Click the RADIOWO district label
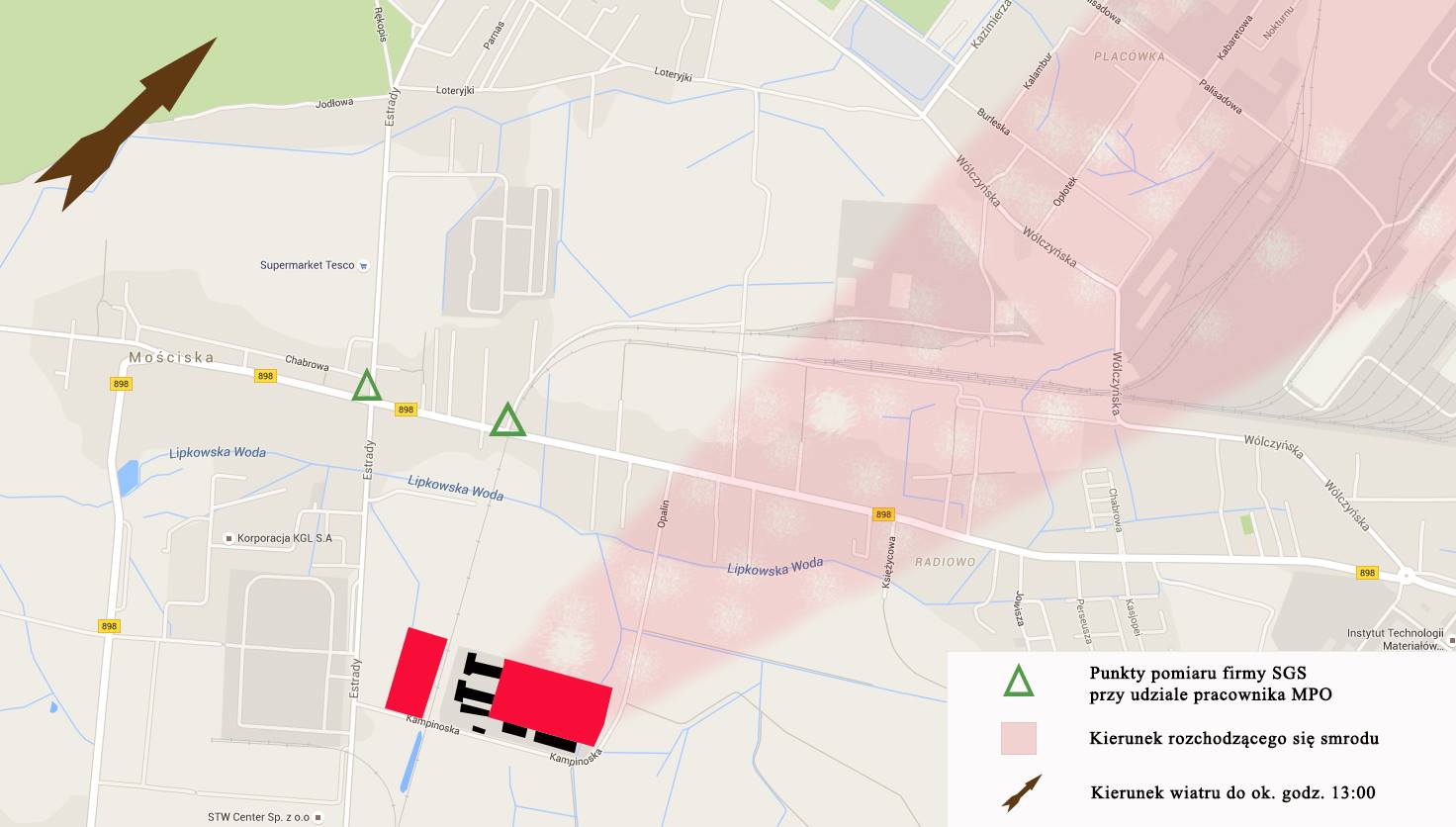 tap(945, 562)
